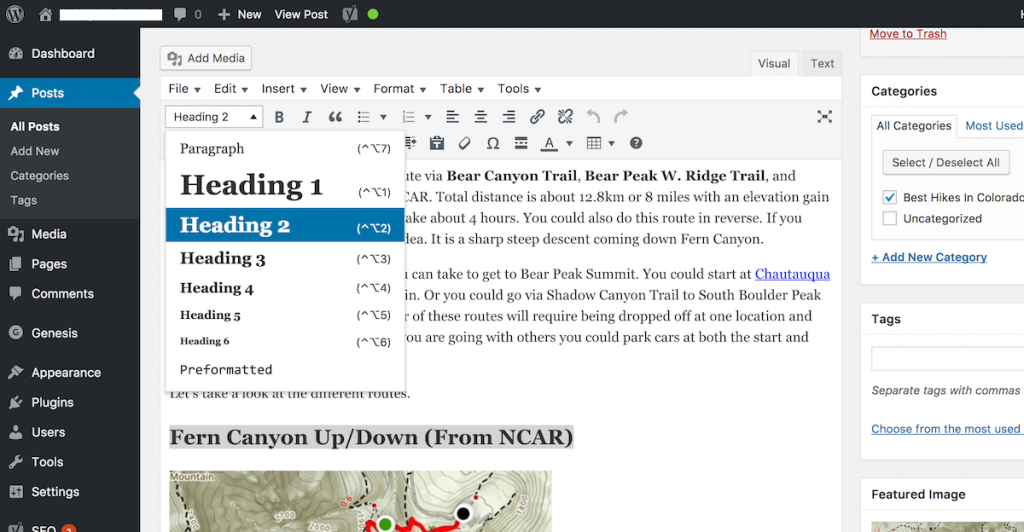Open the File menu
Image resolution: width=1024 pixels, height=532 pixels.
[184, 89]
